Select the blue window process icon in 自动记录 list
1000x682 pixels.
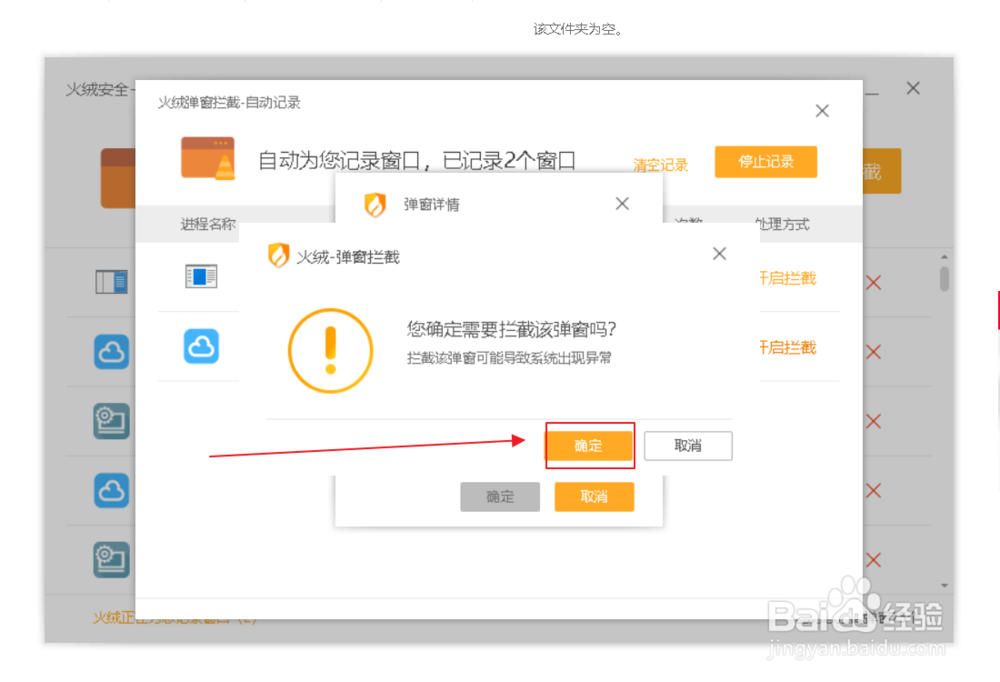point(201,276)
